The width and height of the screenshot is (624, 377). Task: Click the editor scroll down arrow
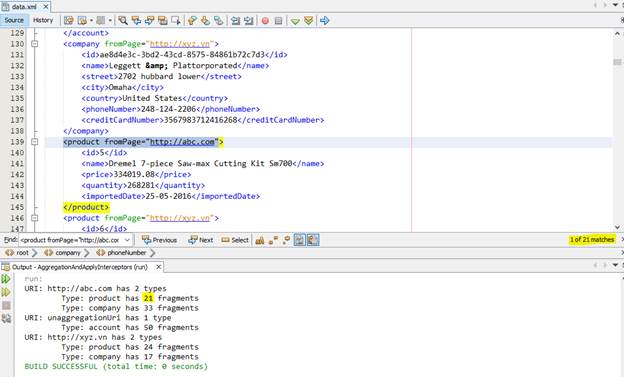click(x=617, y=227)
